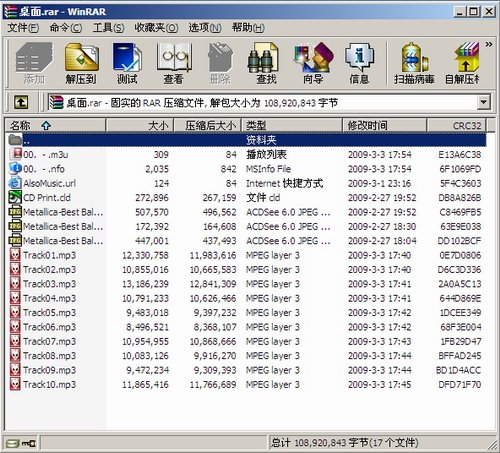The width and height of the screenshot is (500, 453).
Task: Select the Track07.mp3 file name
Action: pos(49,341)
